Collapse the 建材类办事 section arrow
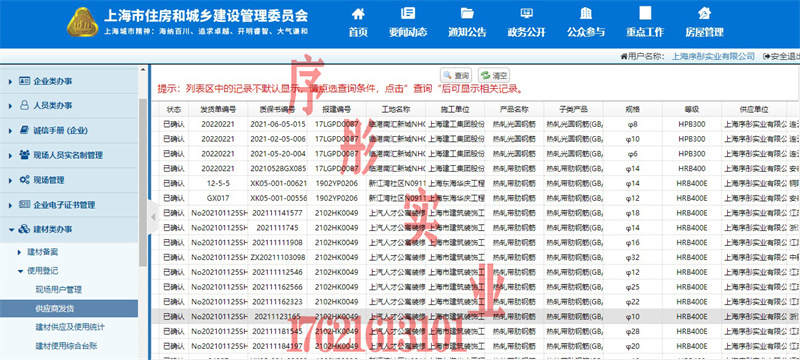800x360 pixels. [x=11, y=230]
